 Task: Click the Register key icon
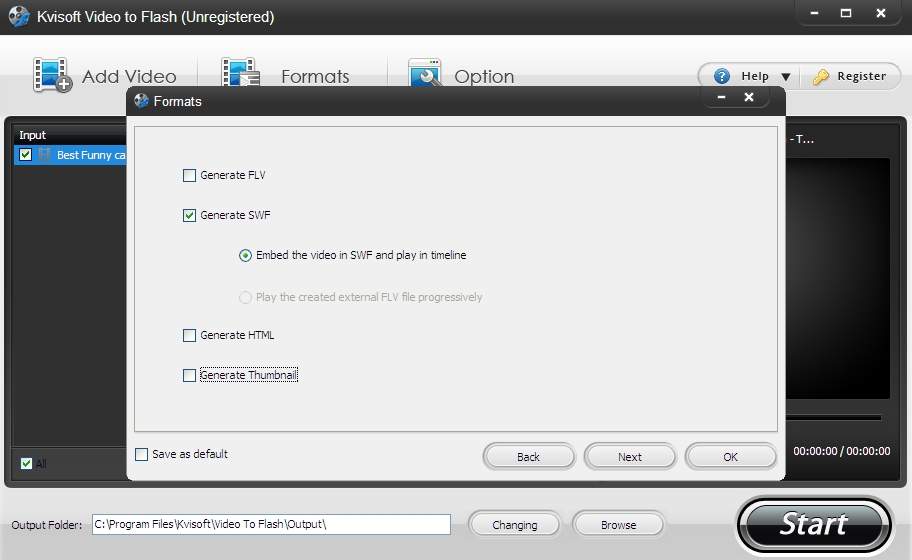point(821,76)
